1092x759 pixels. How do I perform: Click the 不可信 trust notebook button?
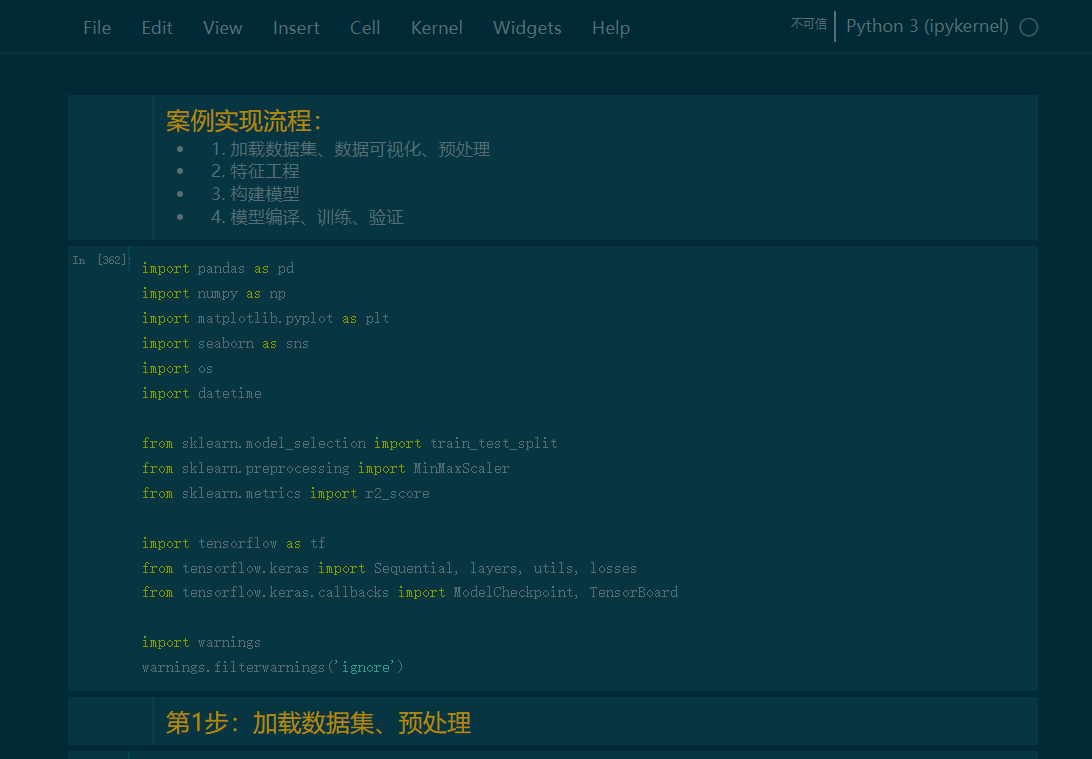coord(809,24)
